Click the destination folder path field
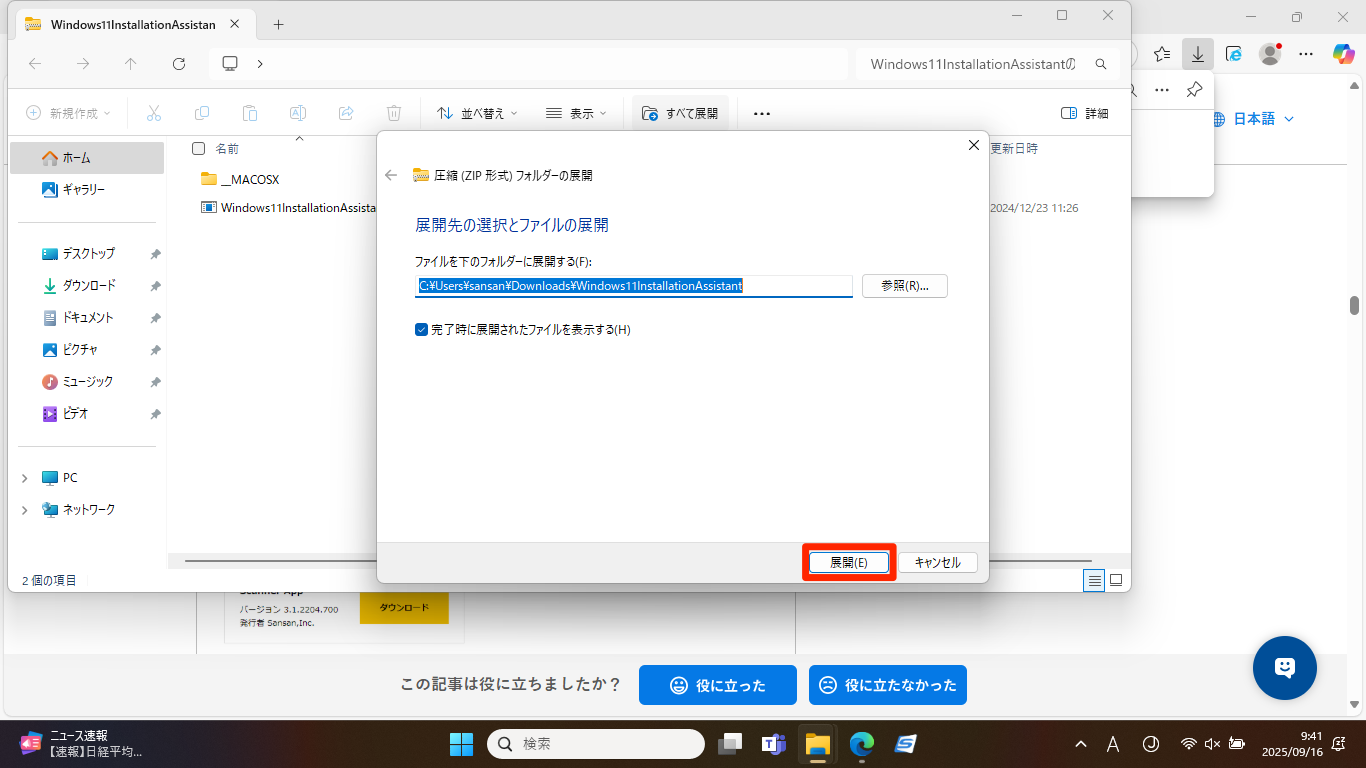 click(633, 286)
